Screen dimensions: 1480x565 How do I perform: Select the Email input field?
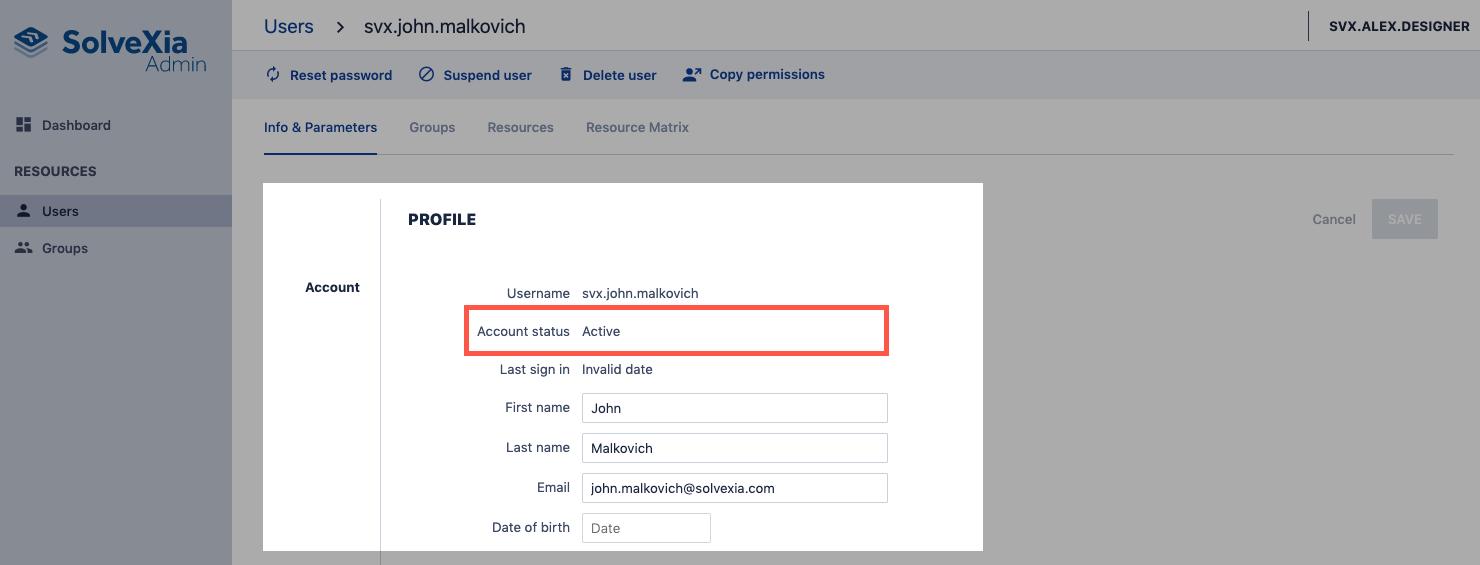point(734,488)
